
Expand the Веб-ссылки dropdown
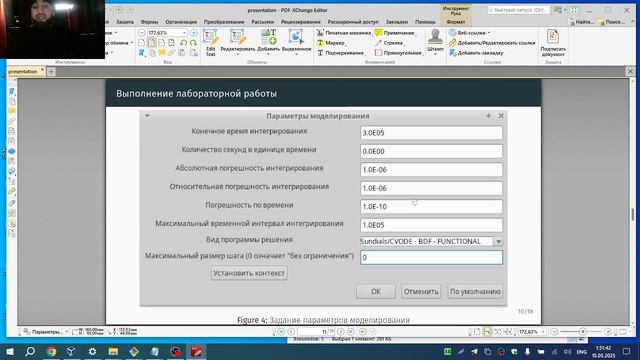tap(489, 33)
